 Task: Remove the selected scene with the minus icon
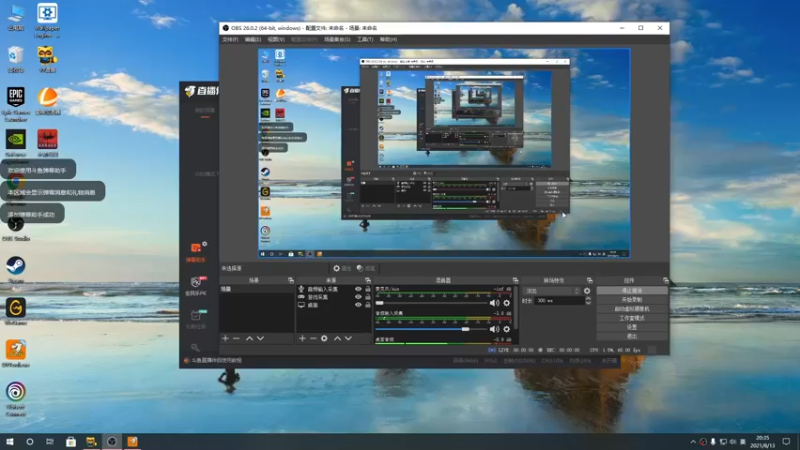click(236, 338)
